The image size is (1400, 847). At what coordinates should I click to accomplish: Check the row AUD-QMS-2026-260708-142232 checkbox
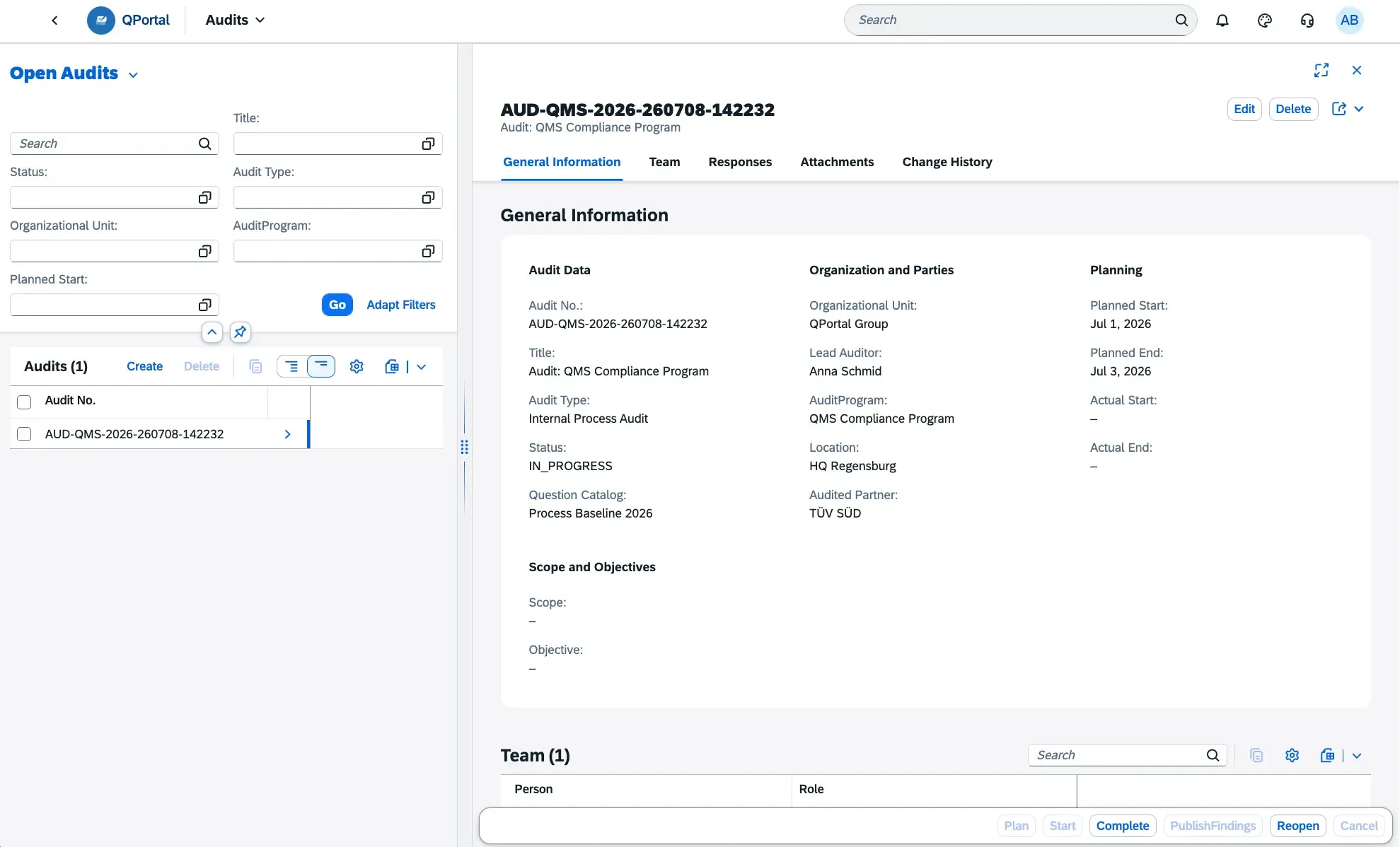point(24,434)
